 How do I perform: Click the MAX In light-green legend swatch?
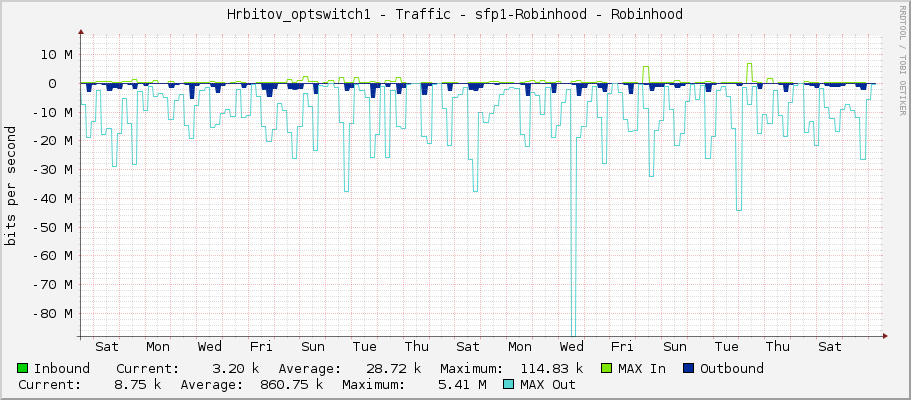pos(607,368)
